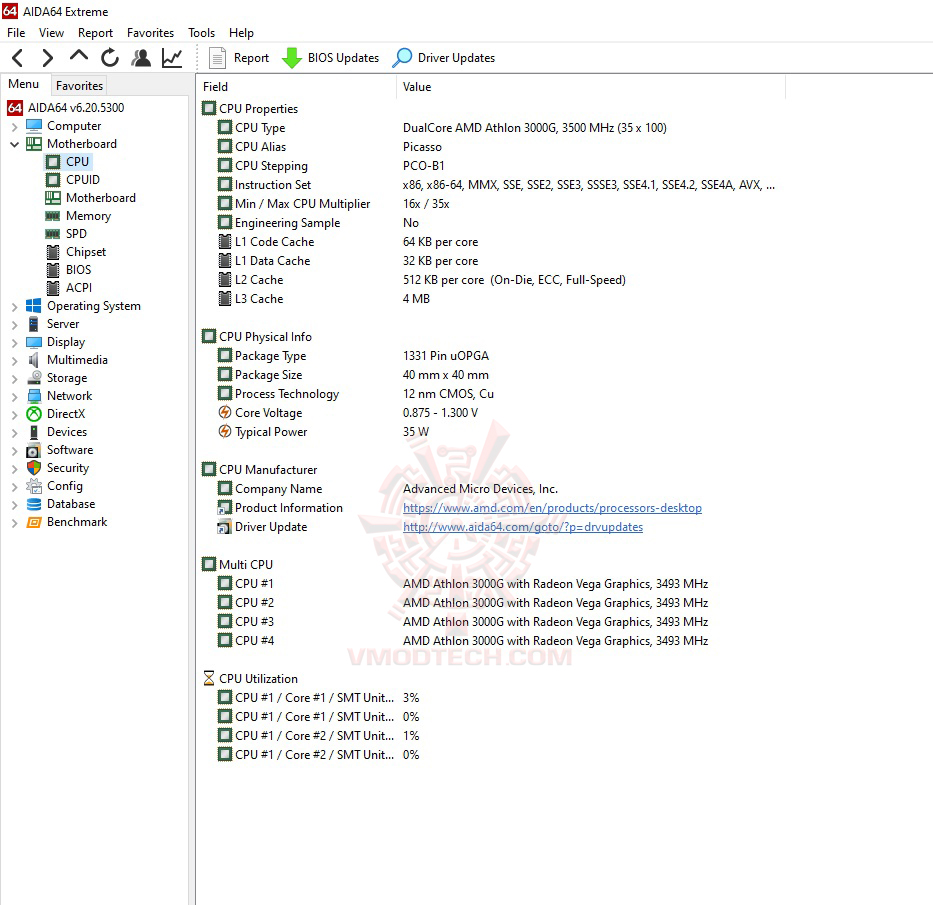Expand the Benchmark tree node
This screenshot has width=933, height=905.
[x=14, y=523]
